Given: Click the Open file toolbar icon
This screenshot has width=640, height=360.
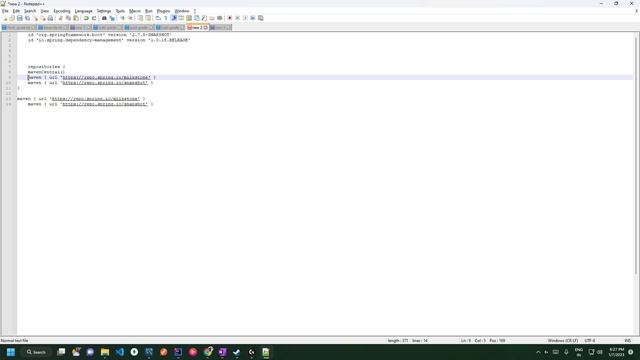Looking at the screenshot, I should click(12, 18).
